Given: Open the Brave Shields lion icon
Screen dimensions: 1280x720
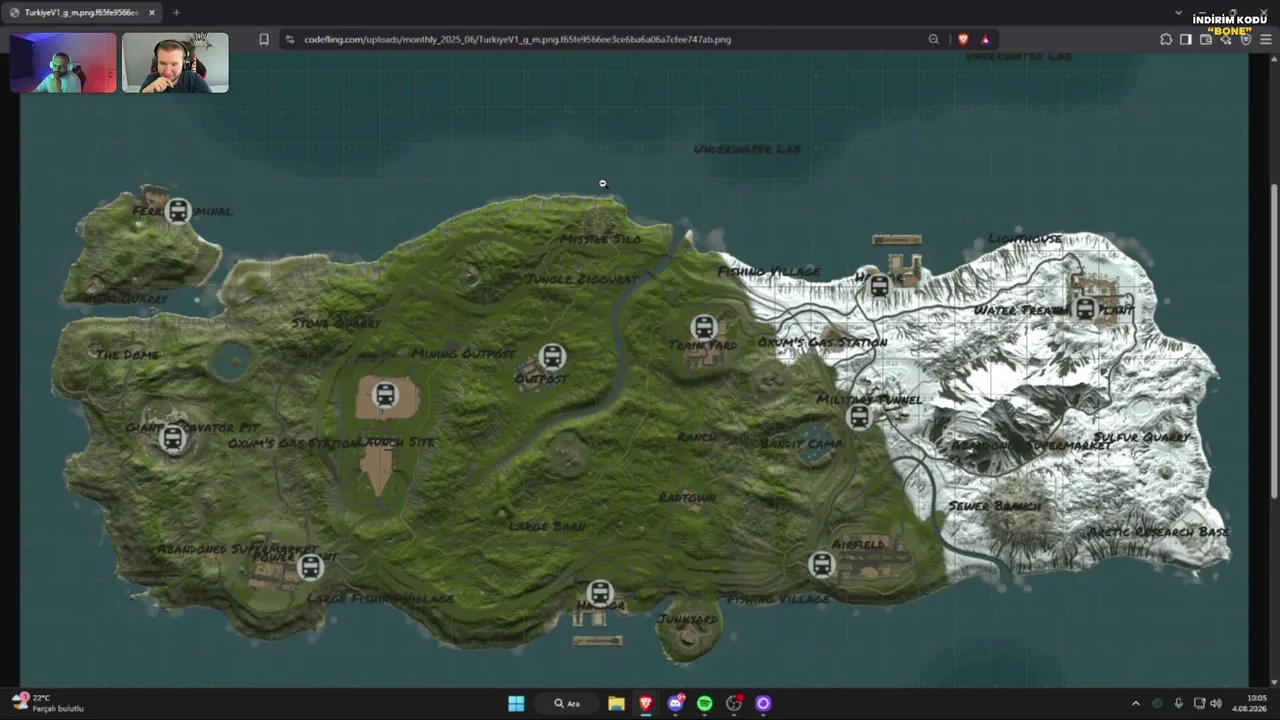Looking at the screenshot, I should point(963,39).
